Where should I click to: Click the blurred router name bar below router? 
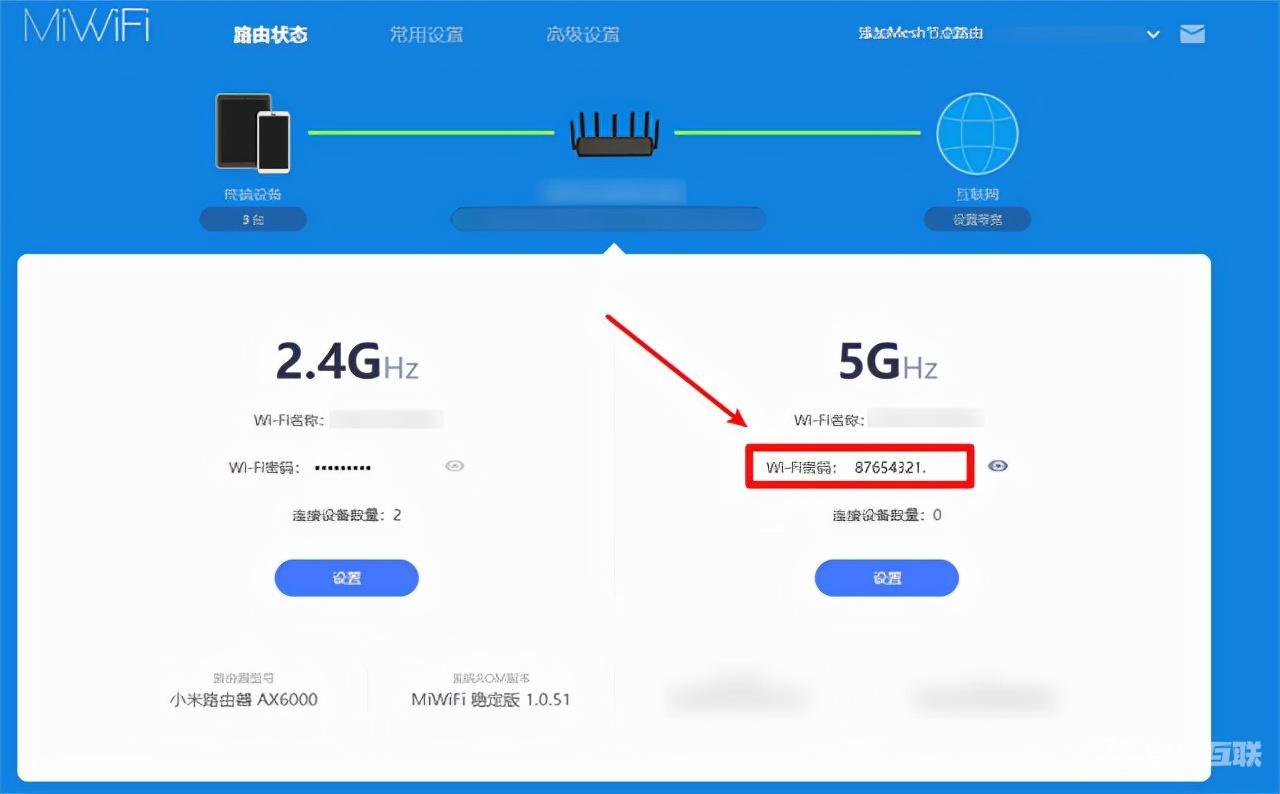(x=608, y=219)
